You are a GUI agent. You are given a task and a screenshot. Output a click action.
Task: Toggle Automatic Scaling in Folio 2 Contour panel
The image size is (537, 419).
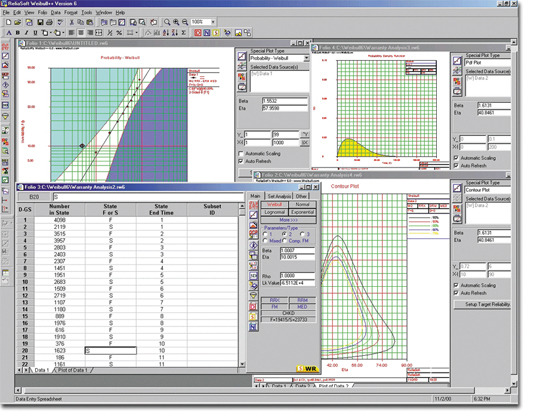coord(456,285)
